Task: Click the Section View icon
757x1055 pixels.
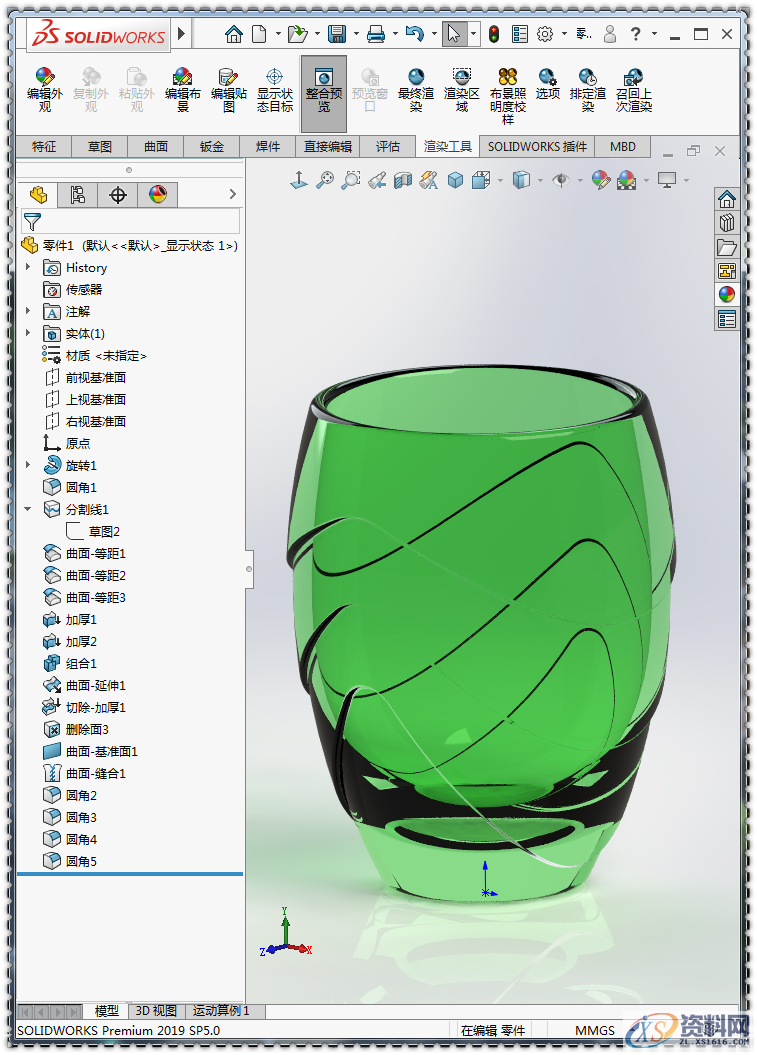Action: 403,180
